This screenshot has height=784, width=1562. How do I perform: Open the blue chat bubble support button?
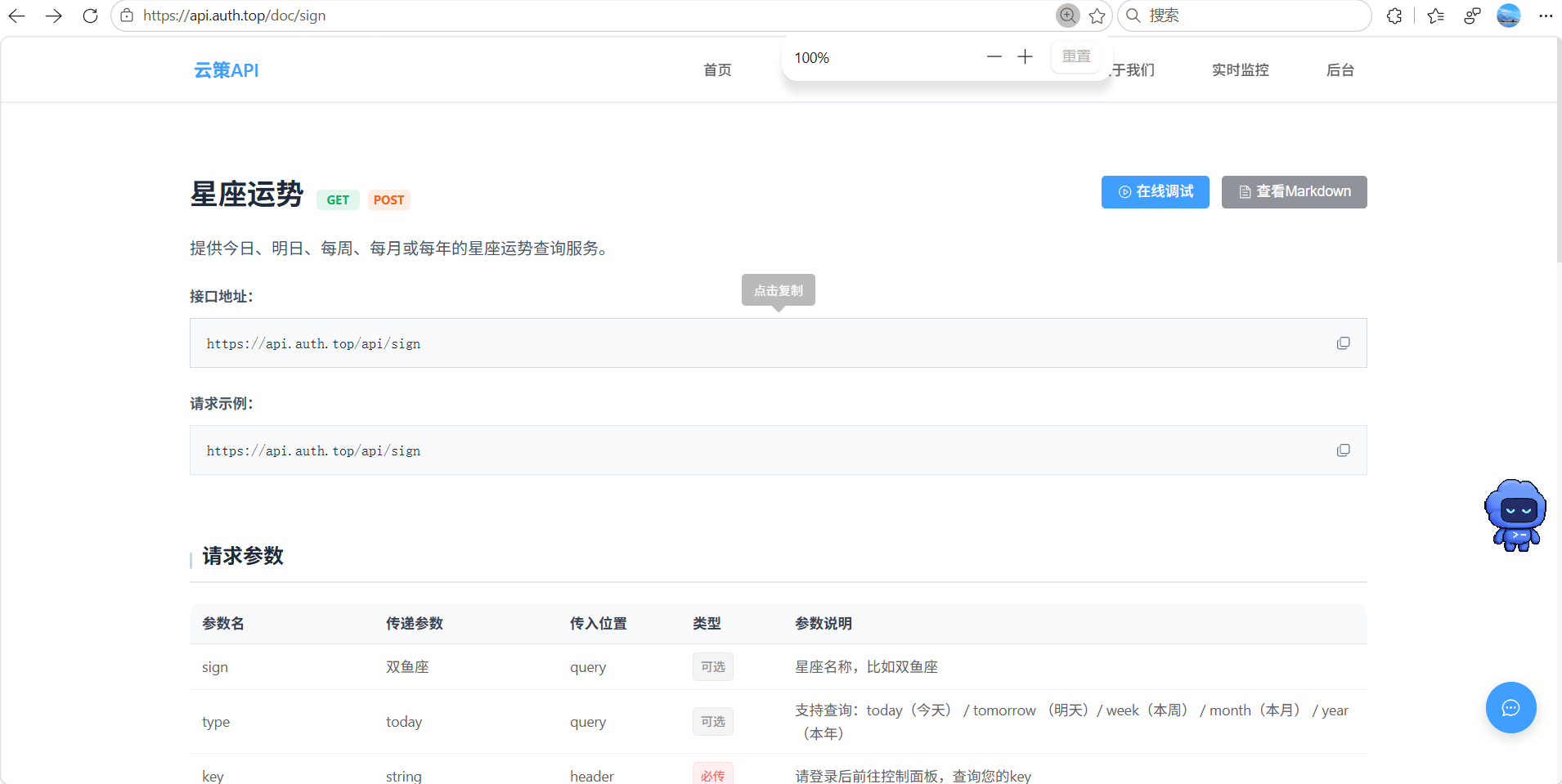pyautogui.click(x=1510, y=707)
